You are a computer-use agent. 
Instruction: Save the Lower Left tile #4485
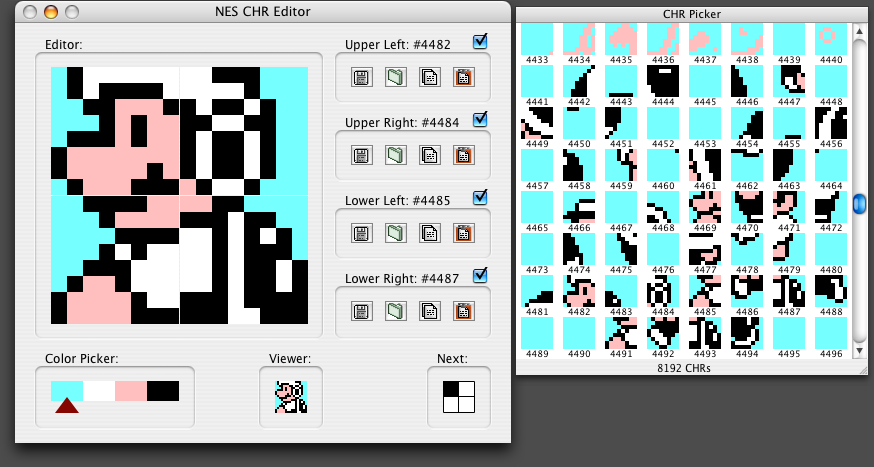362,234
